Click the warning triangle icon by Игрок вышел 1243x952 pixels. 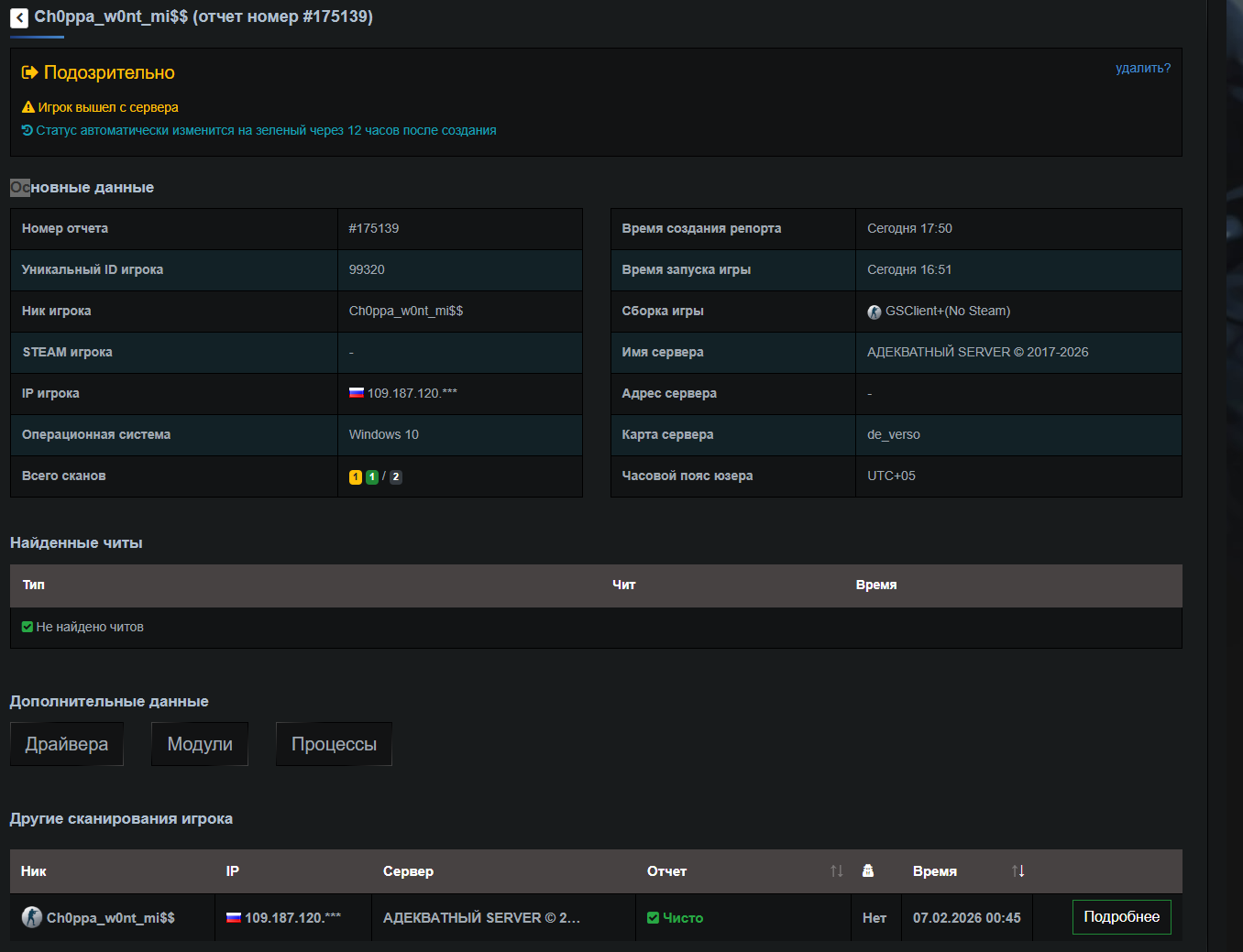[x=27, y=107]
